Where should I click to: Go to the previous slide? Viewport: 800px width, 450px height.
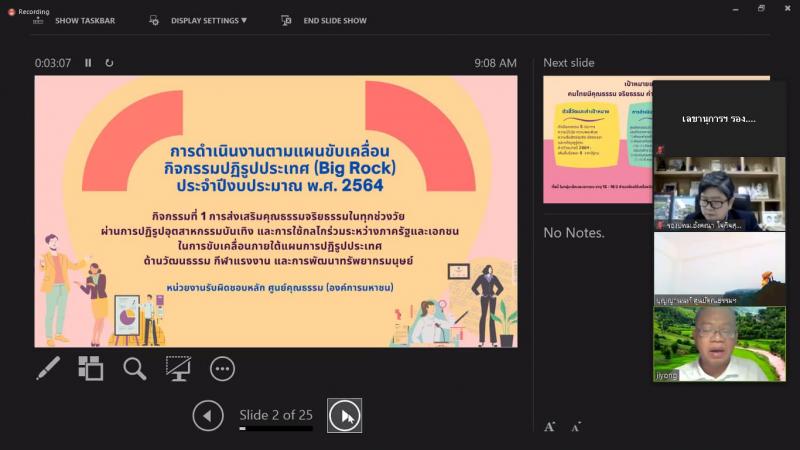pyautogui.click(x=208, y=416)
